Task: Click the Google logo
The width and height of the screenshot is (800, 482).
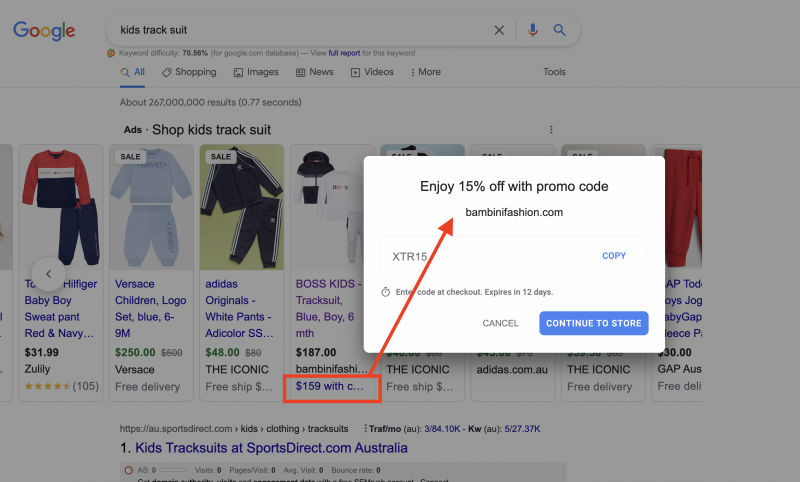Action: 44,31
